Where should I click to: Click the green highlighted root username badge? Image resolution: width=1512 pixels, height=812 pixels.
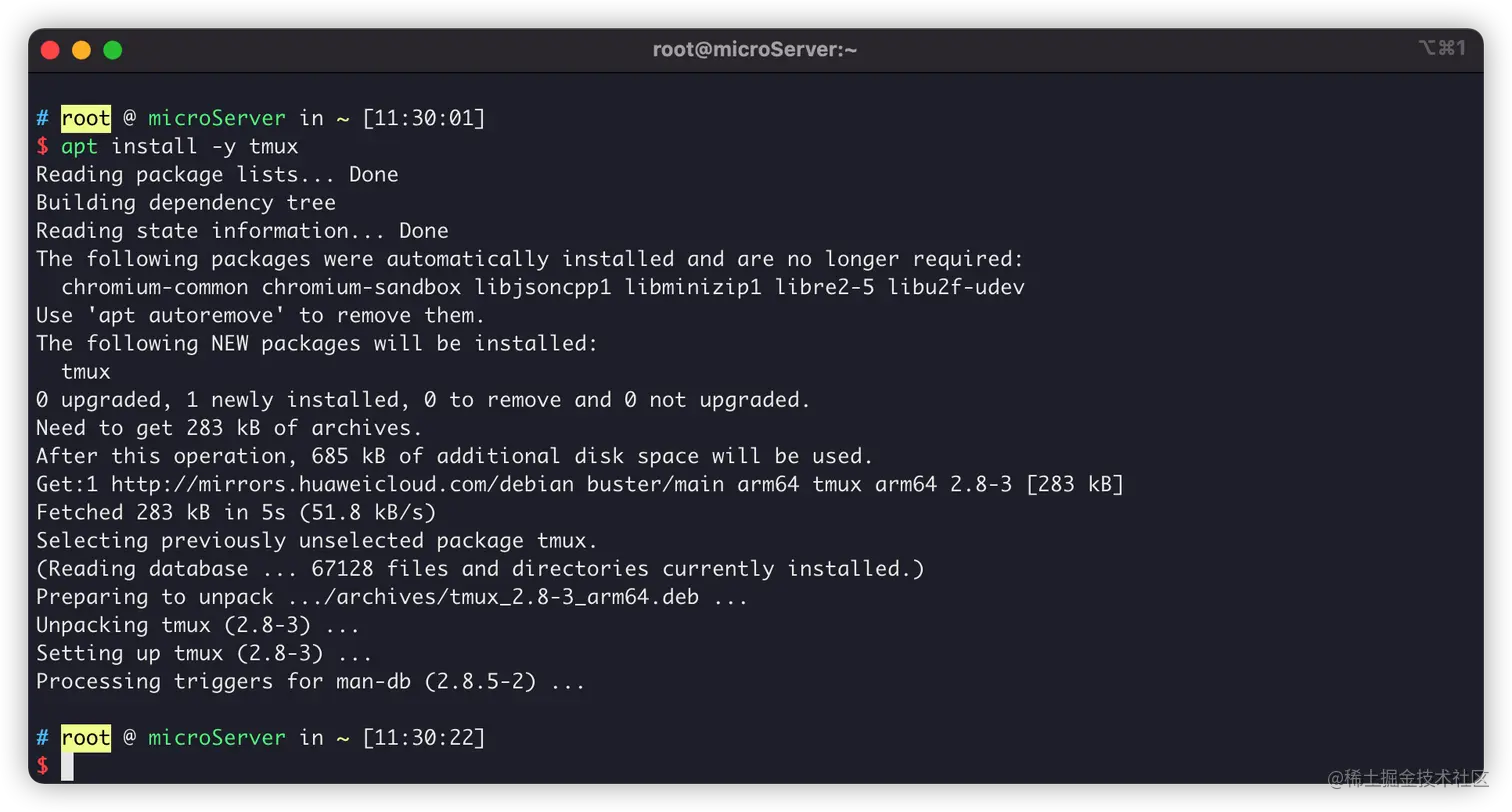(x=85, y=117)
